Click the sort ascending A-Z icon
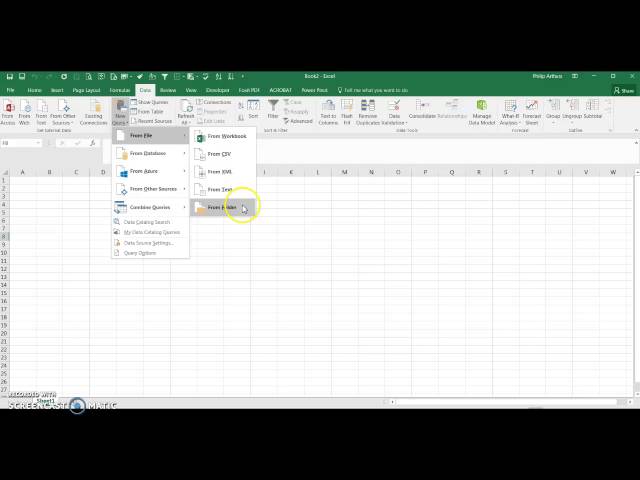 (x=218, y=76)
